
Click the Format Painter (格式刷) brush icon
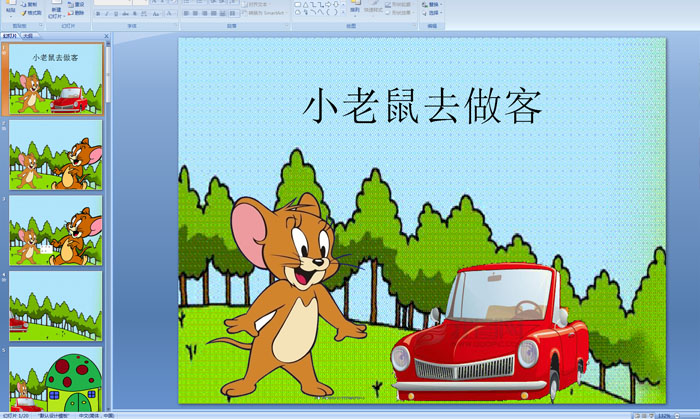tap(23, 13)
